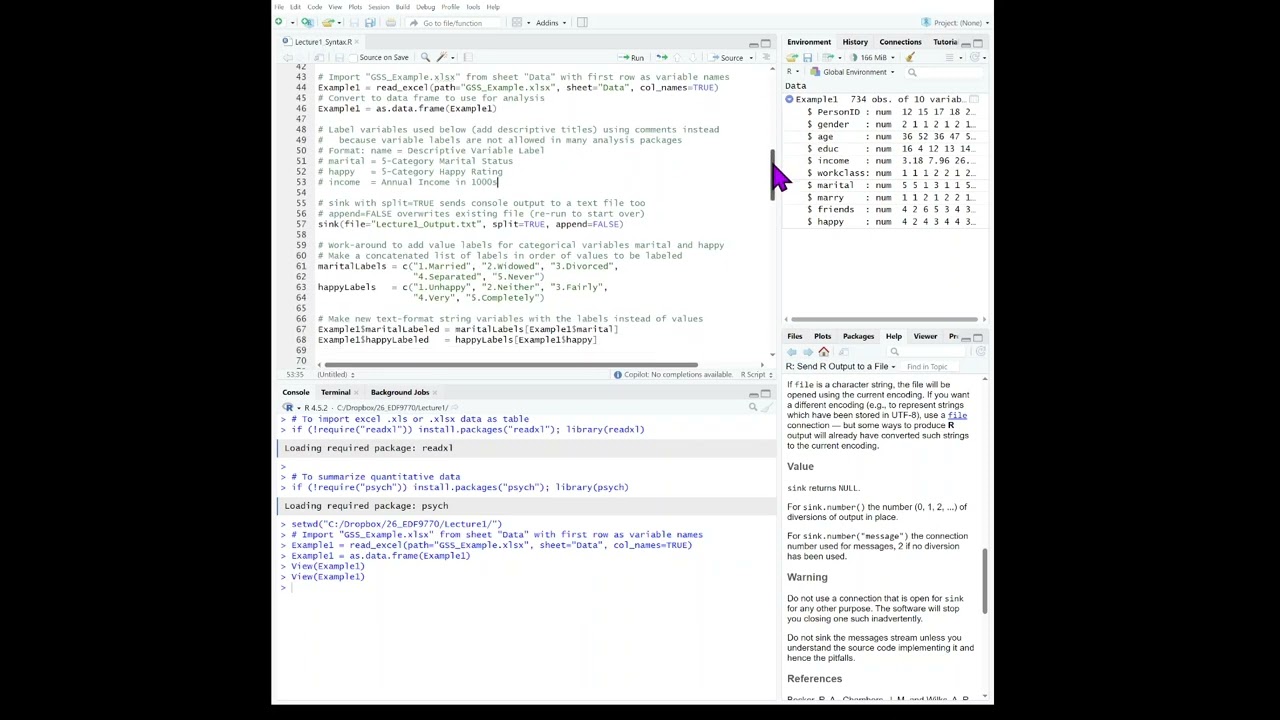Image resolution: width=1280 pixels, height=720 pixels.
Task: Click the source editor horizontal scrollbar
Action: (x=511, y=365)
